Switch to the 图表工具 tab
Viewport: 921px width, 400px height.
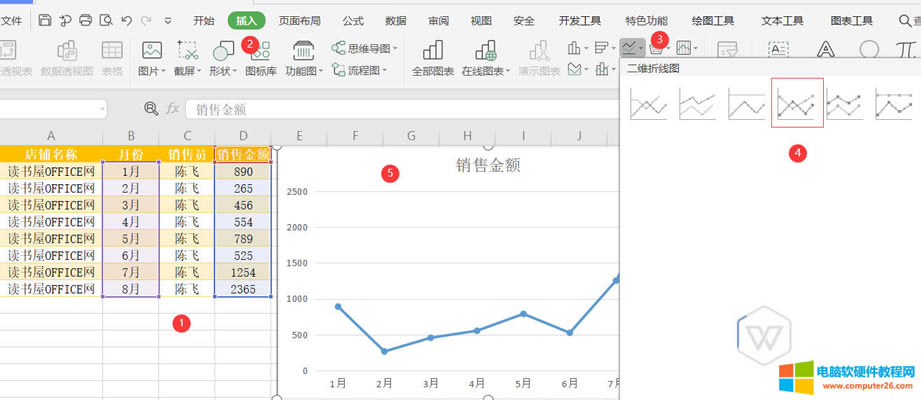click(851, 20)
